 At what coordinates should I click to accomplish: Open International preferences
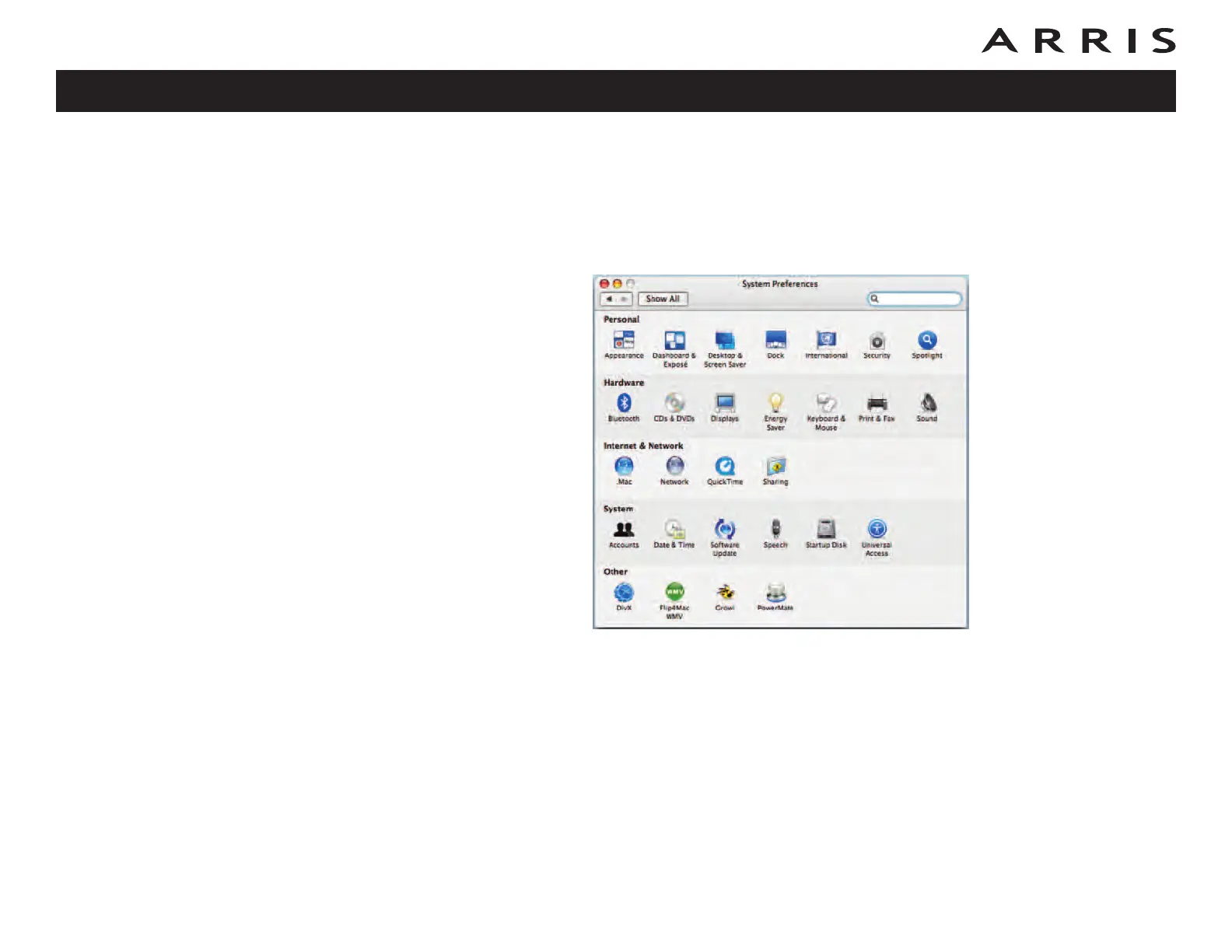(x=826, y=345)
